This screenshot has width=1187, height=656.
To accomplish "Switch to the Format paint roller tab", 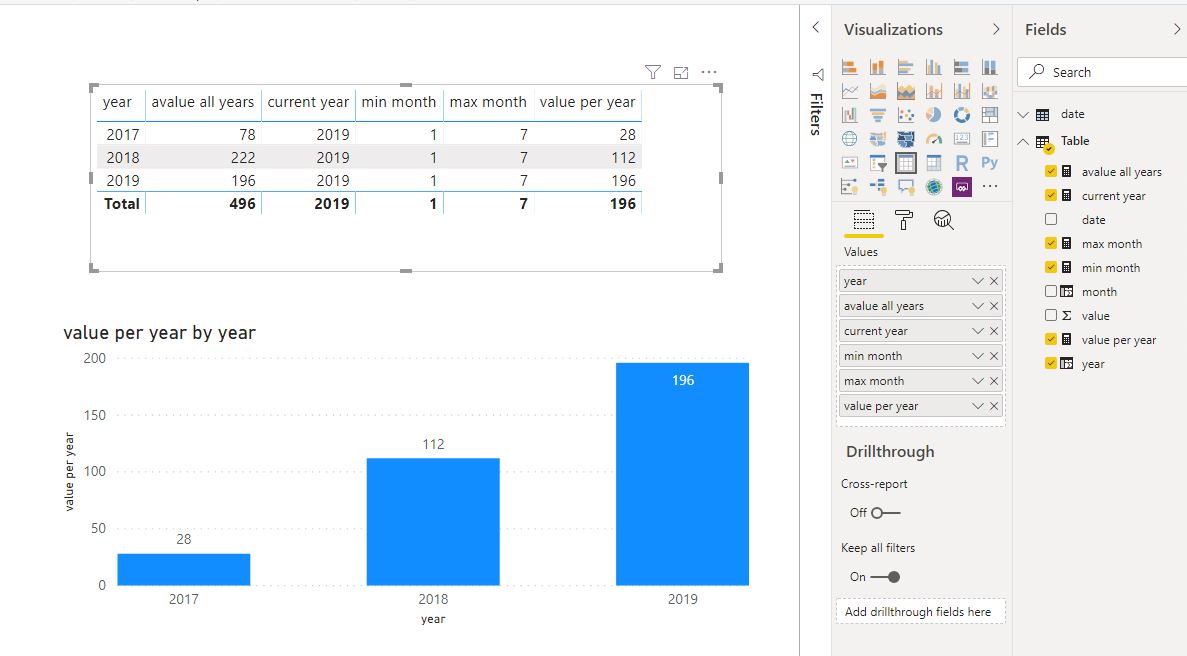I will (x=903, y=220).
